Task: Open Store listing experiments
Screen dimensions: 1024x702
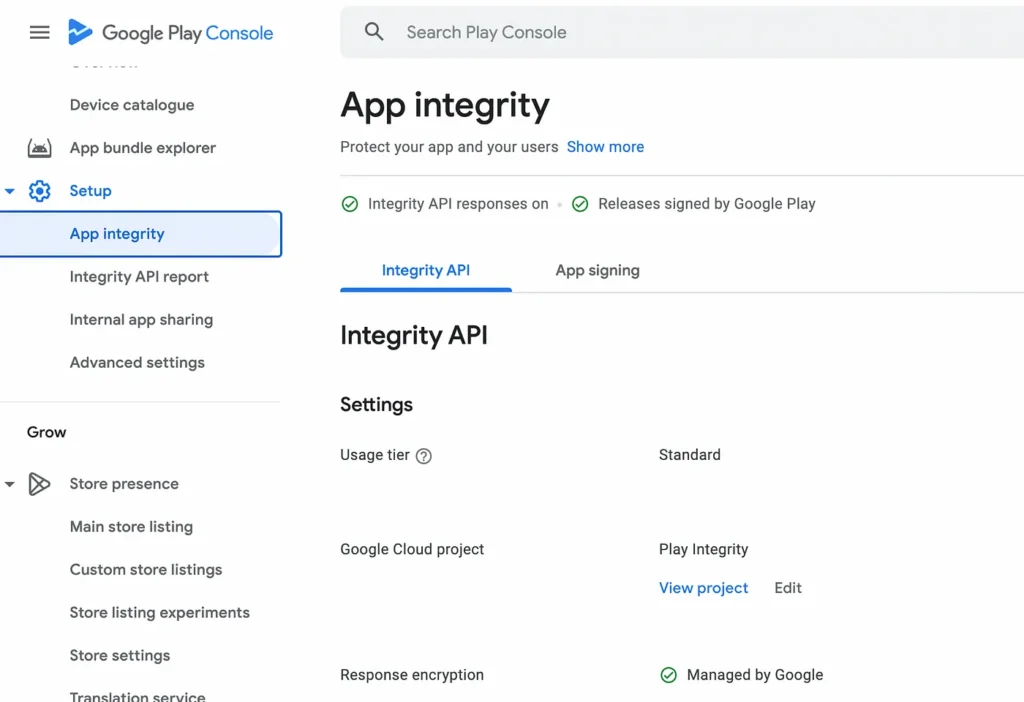Action: (160, 613)
